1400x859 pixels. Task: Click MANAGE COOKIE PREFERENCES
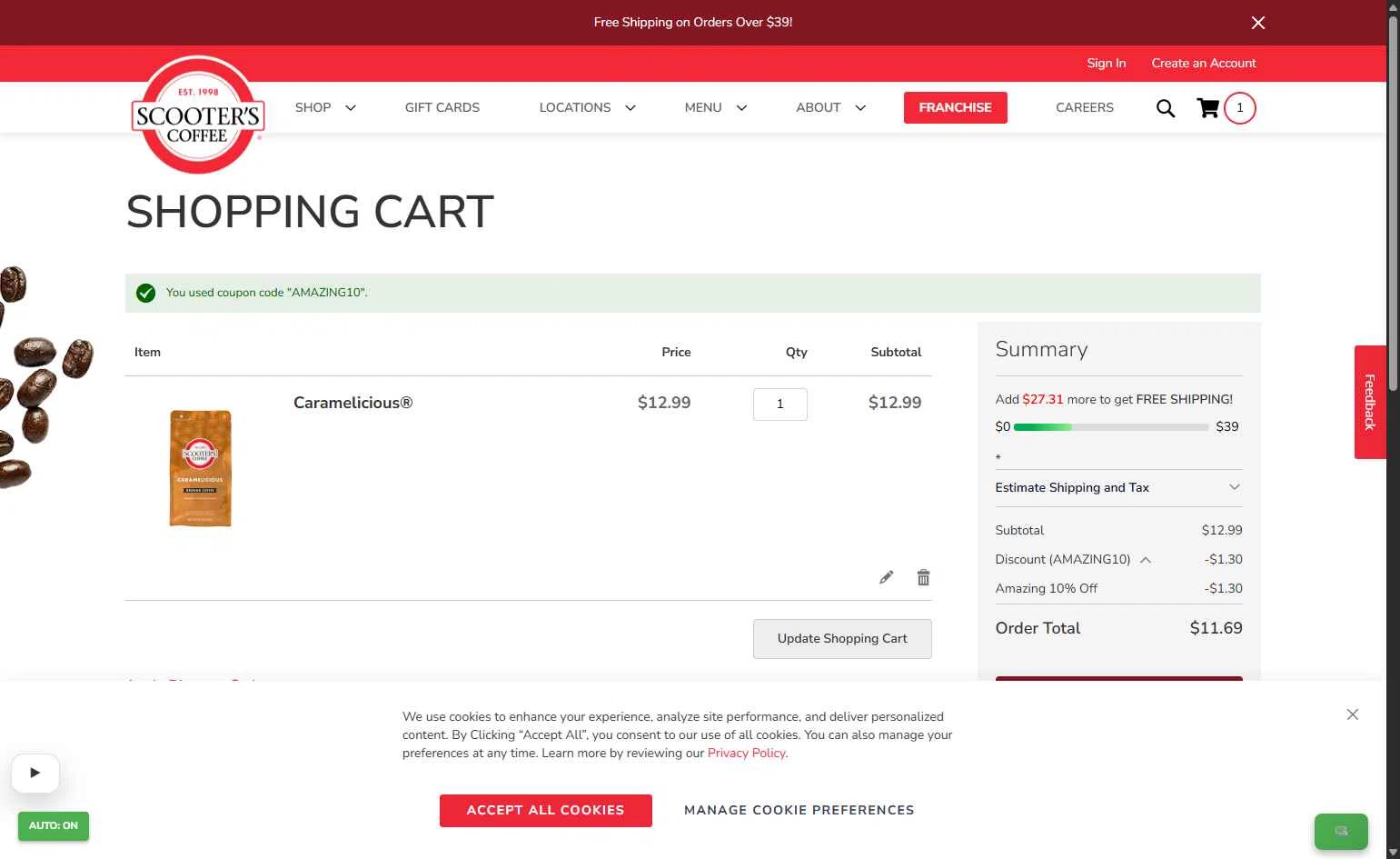click(799, 810)
